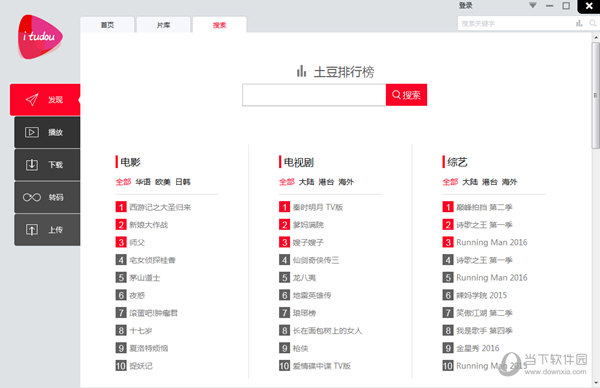Viewport: 600px width, 388px height.
Task: Select 日韩 filter under 电影
Action: pos(183,182)
